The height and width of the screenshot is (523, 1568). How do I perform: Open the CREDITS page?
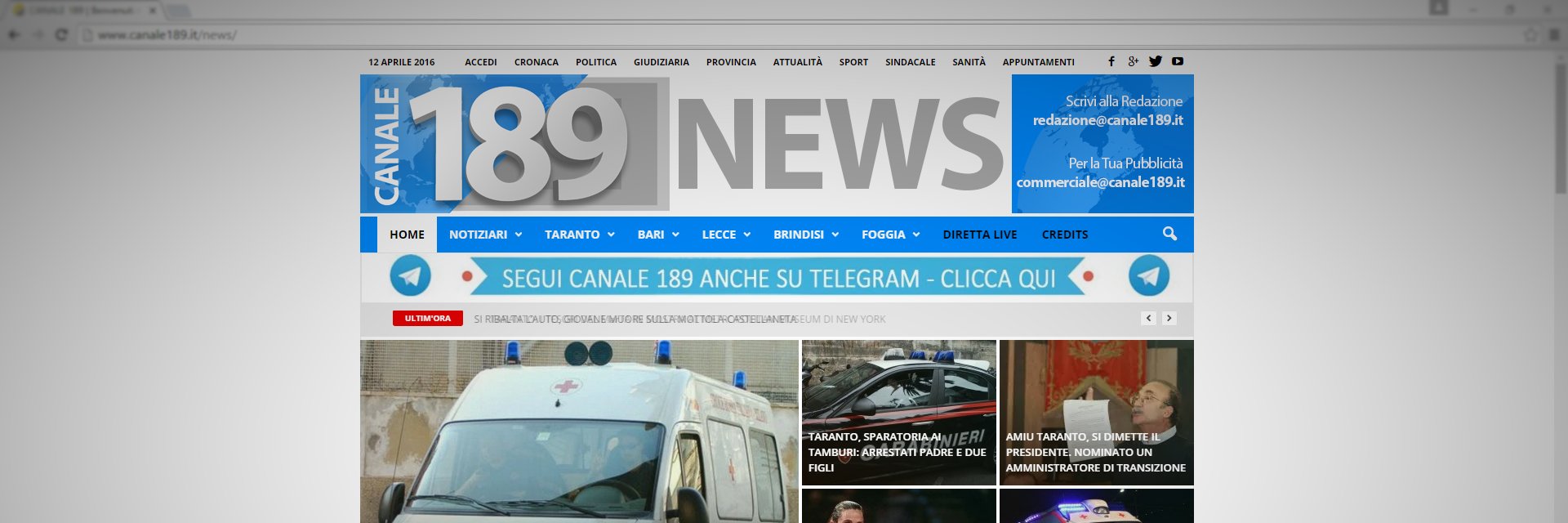1065,235
